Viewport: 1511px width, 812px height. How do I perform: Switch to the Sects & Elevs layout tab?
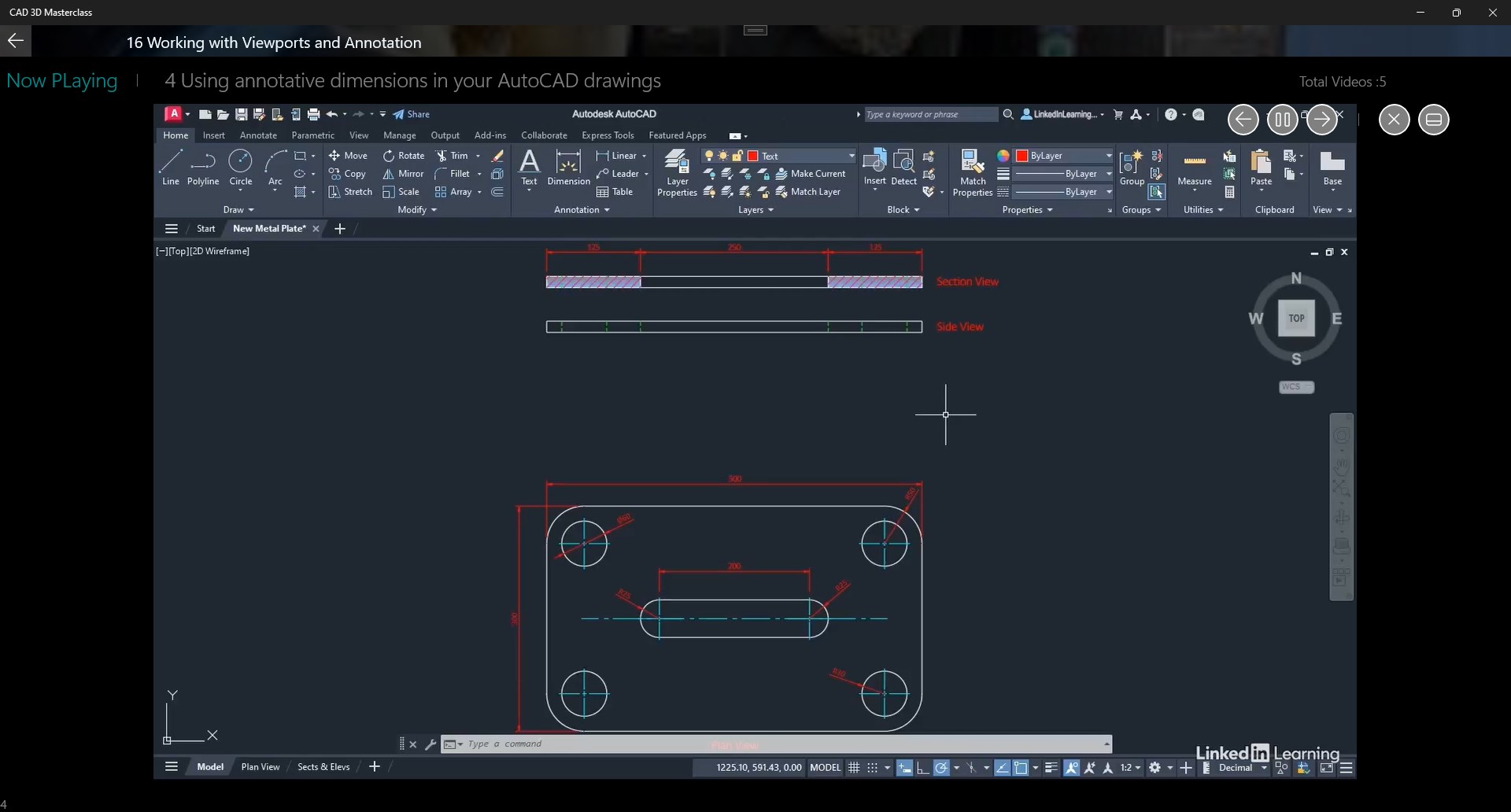point(323,766)
